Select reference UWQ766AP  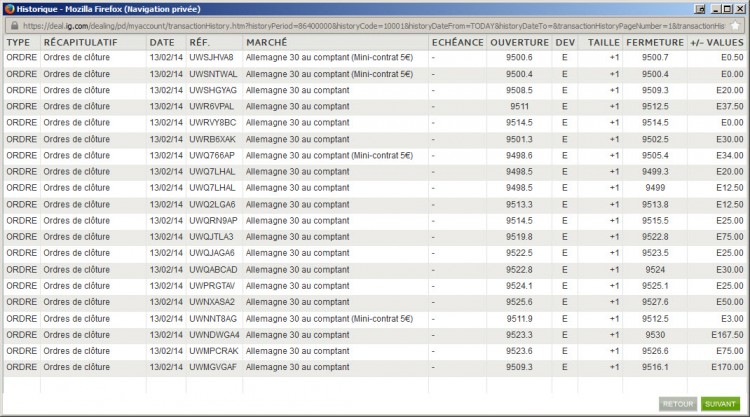pos(212,155)
